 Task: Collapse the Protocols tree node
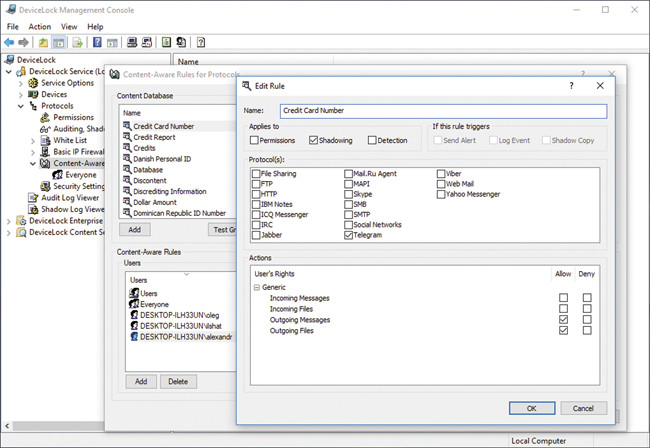[x=20, y=106]
